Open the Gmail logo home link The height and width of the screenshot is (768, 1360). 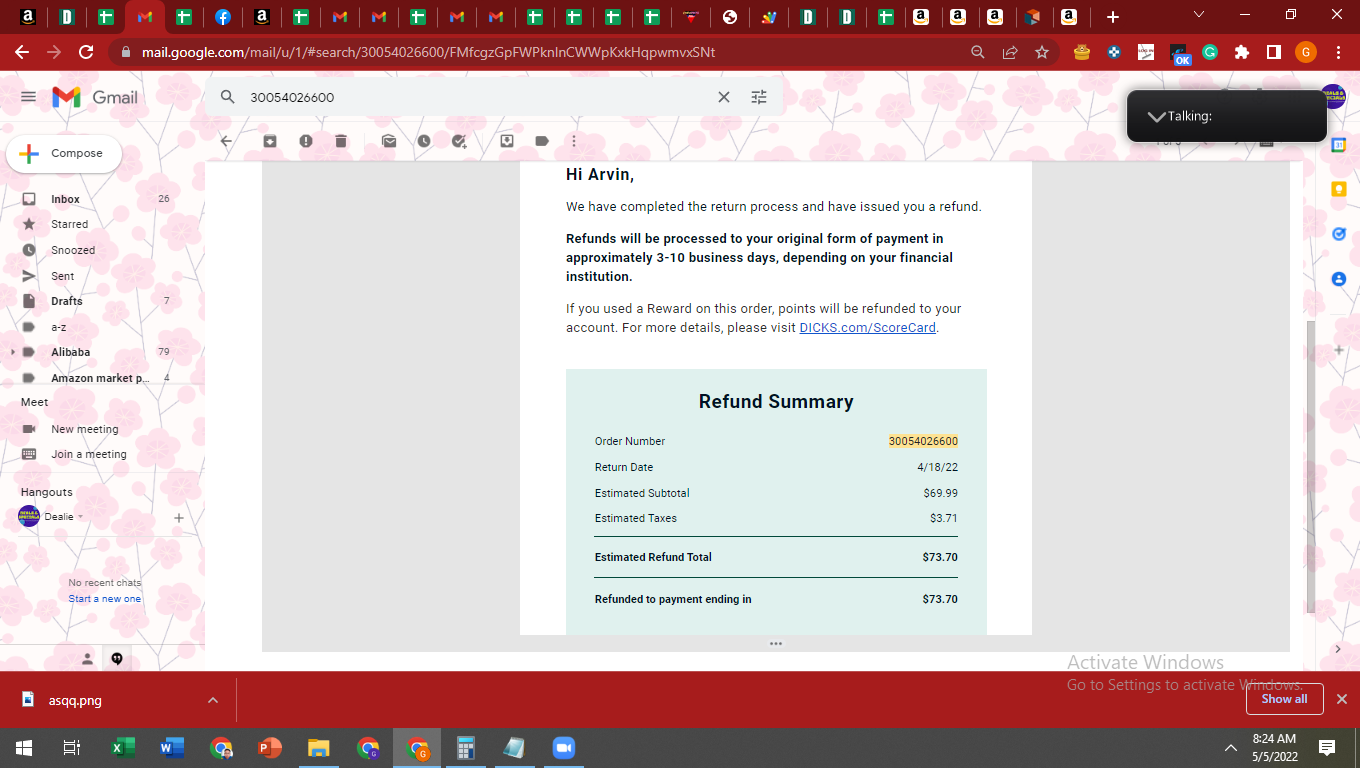[95, 97]
